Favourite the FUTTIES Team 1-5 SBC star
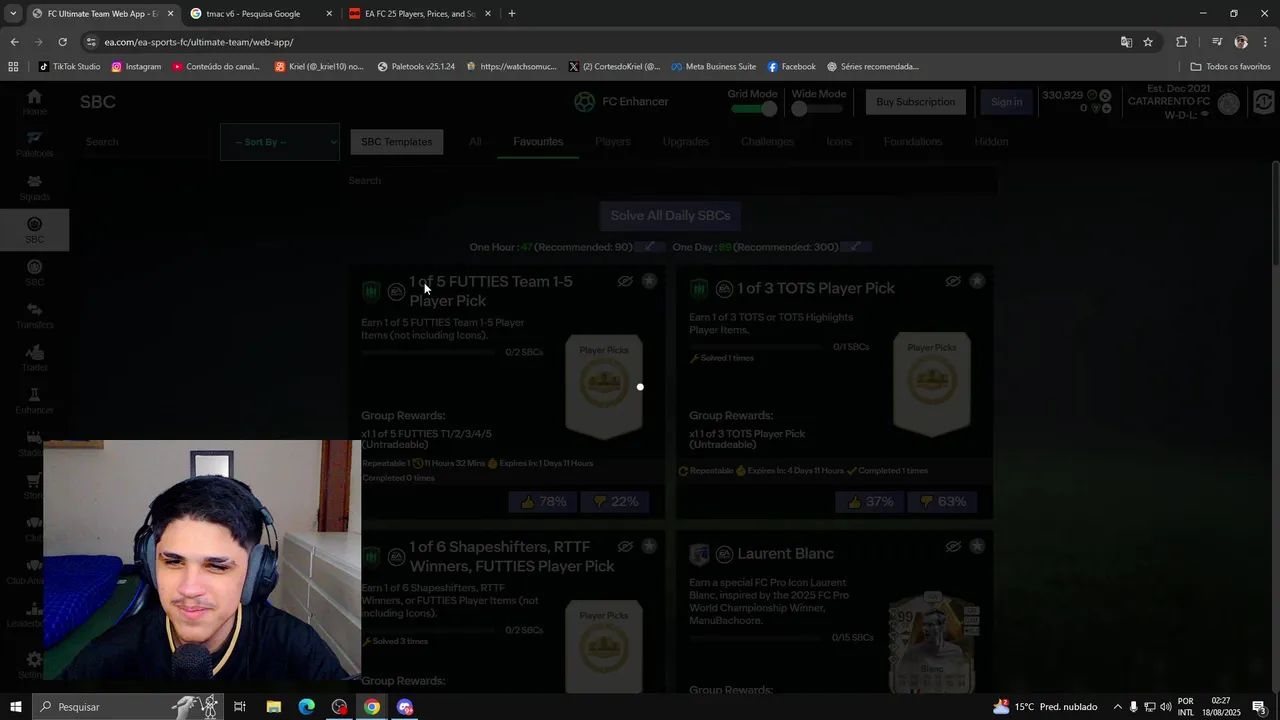1280x720 pixels. click(x=649, y=281)
